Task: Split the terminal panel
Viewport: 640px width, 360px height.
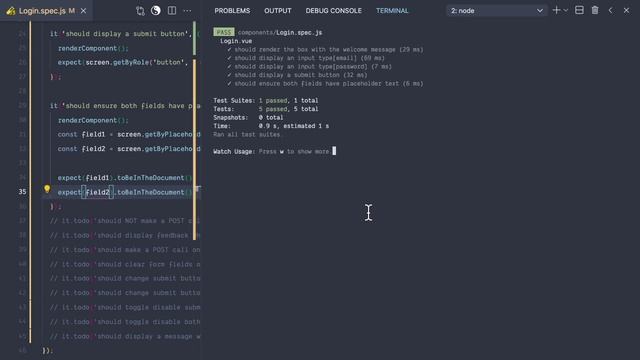Action: coord(579,11)
